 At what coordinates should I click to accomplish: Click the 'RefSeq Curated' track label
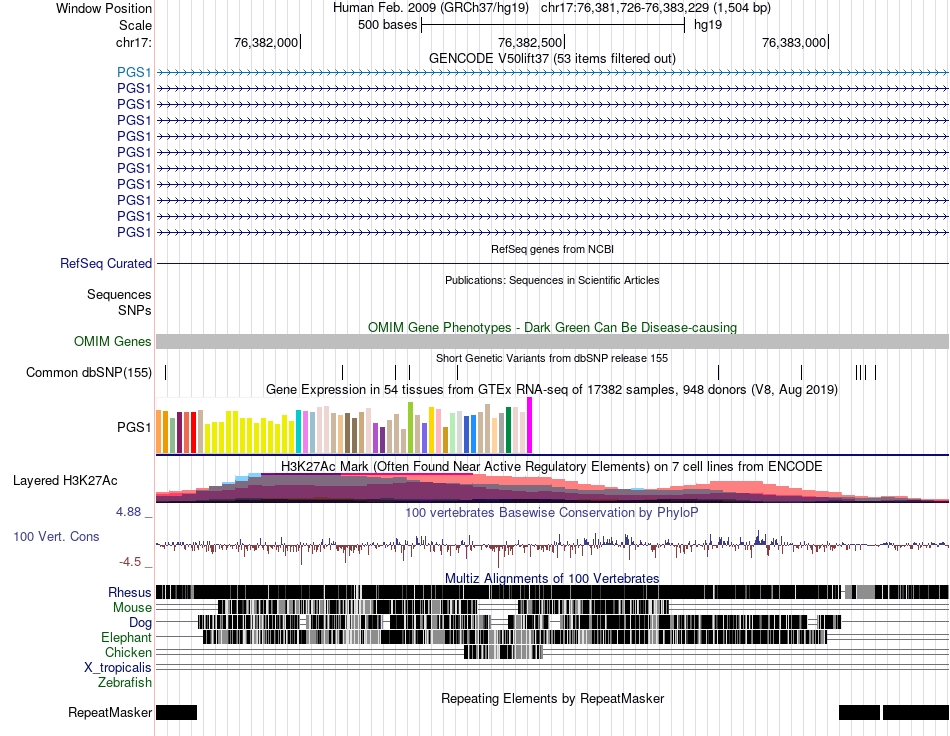click(105, 264)
